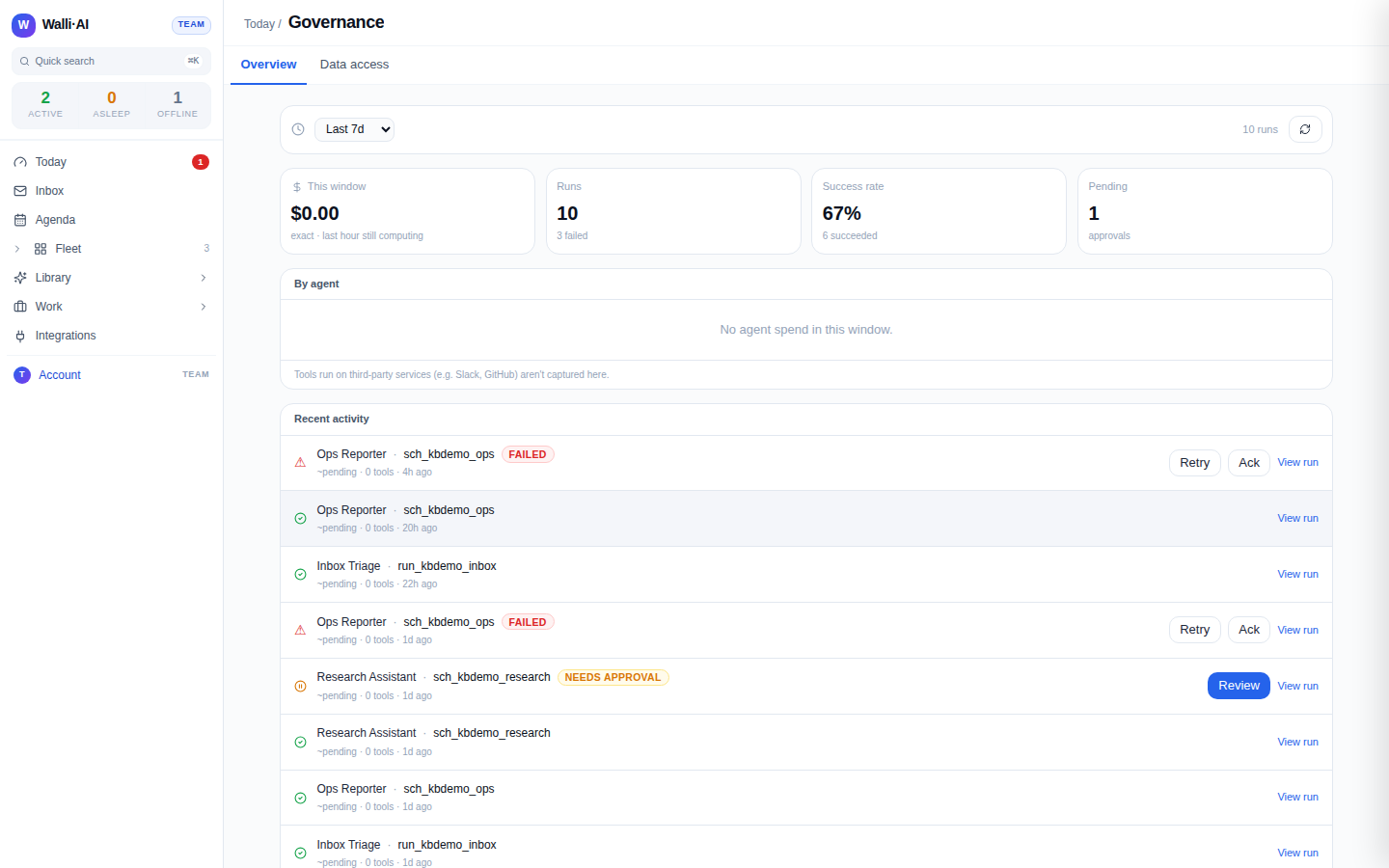Click the red notification badge on Today
Viewport: 1389px width, 868px height.
pyautogui.click(x=201, y=162)
